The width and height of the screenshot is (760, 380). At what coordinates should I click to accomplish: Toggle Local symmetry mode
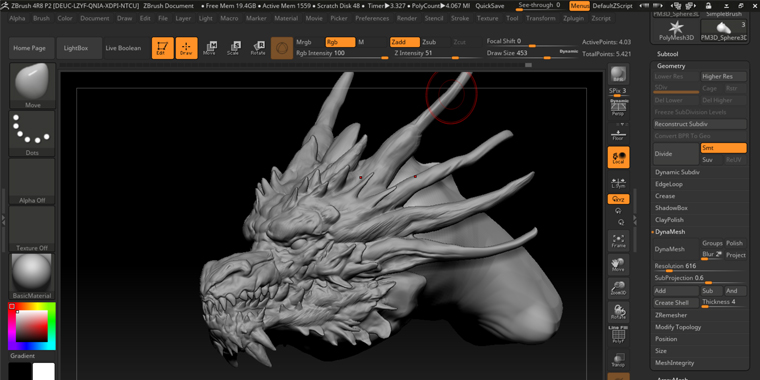pos(618,158)
